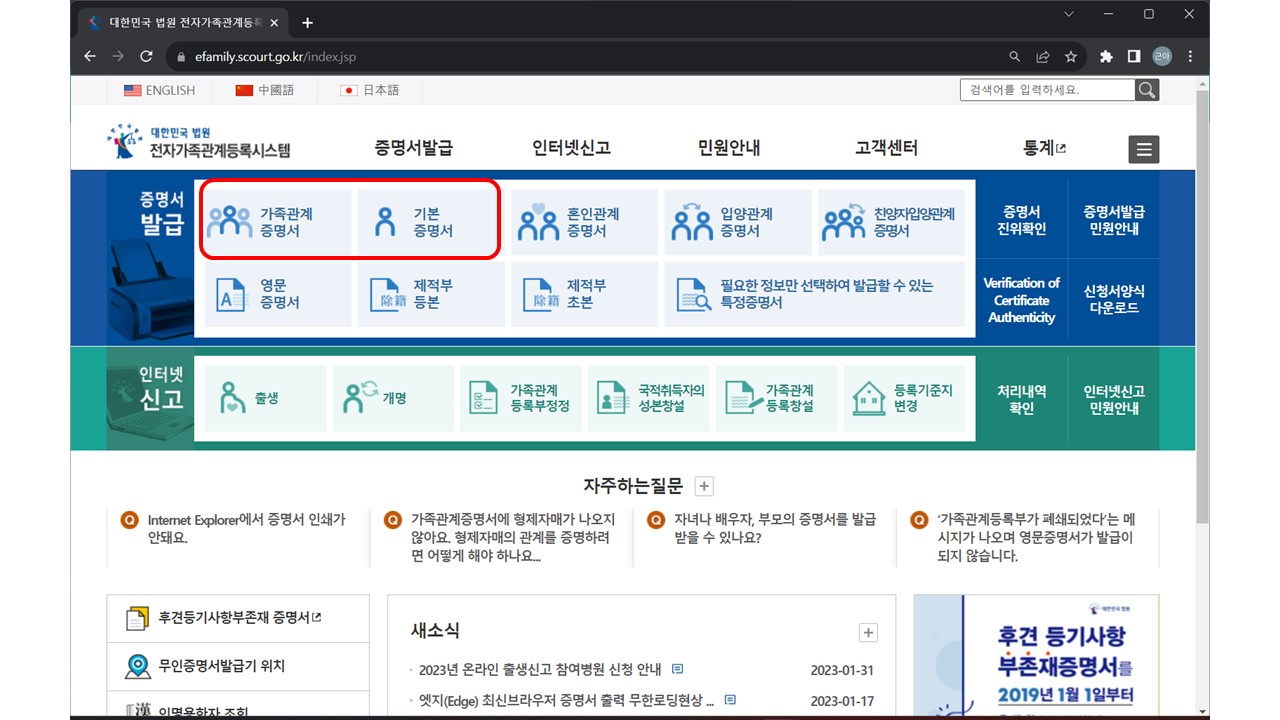Open the 기본 증명서 (basic certificate) issuance
Image resolution: width=1280 pixels, height=720 pixels.
point(427,221)
